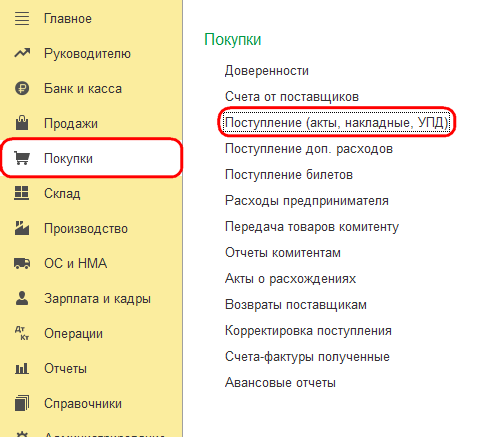485x437 pixels.
Task: Click the factory icon for Производство
Action: pyautogui.click(x=22, y=228)
